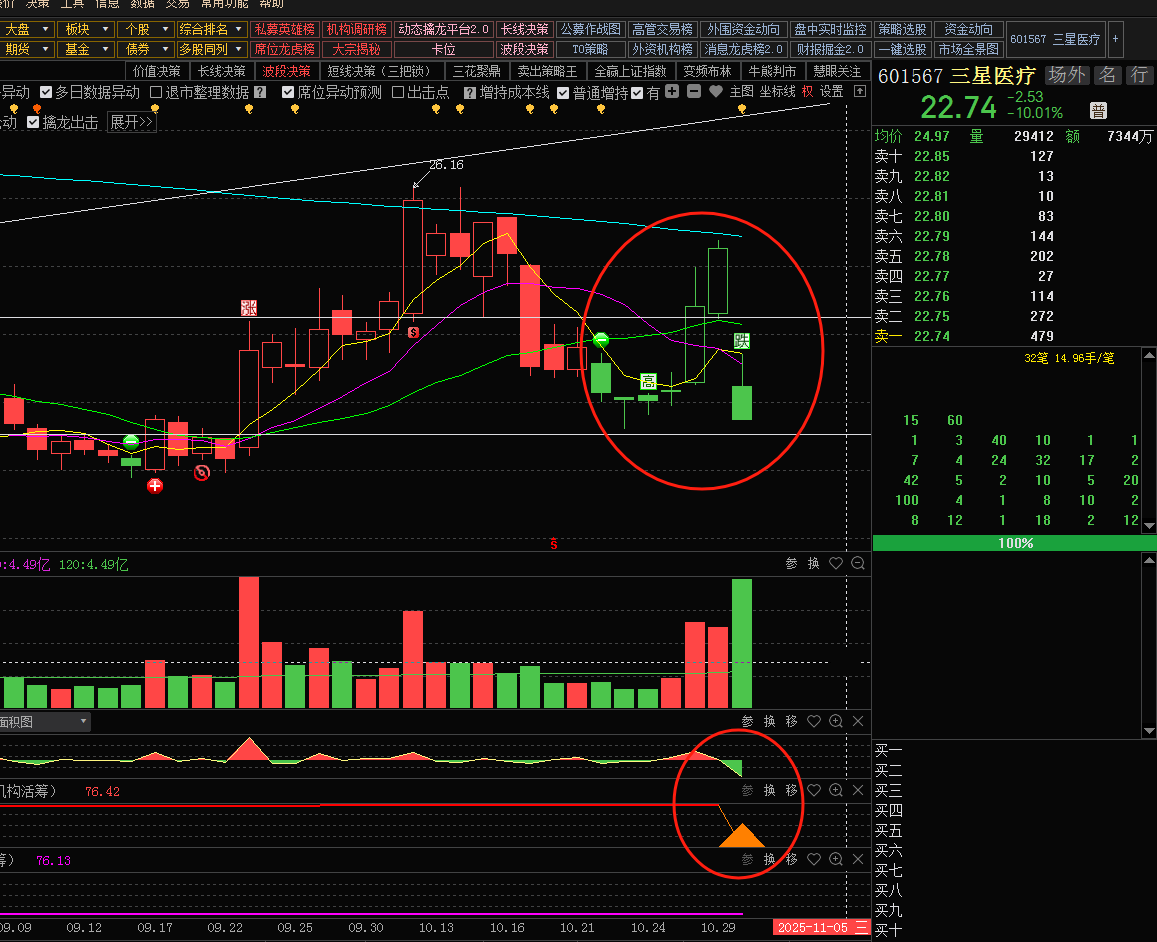This screenshot has height=942, width=1157.
Task: Expand options with 展开>> button
Action: [131, 122]
